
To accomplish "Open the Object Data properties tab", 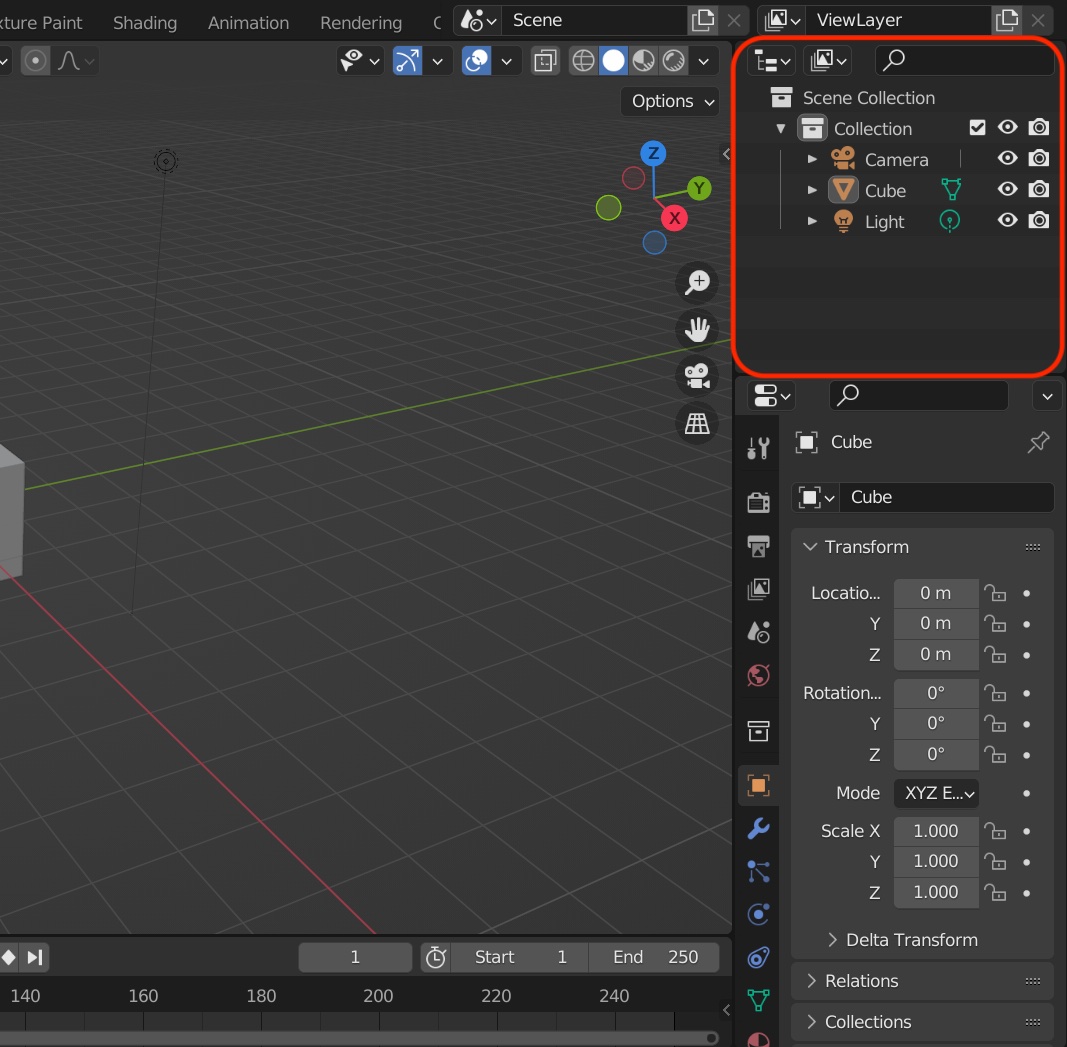I will point(758,1000).
